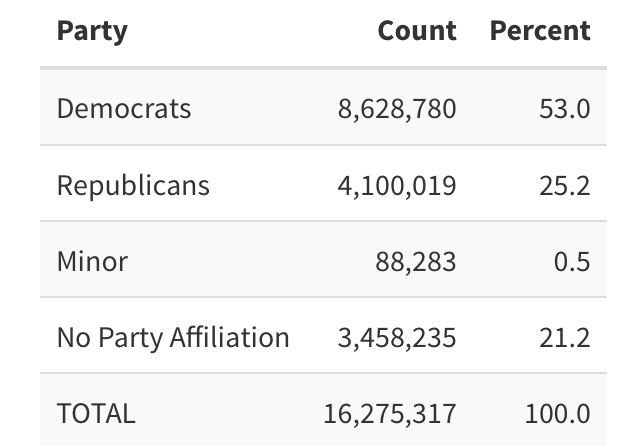Click the Count column header
Screen dimensions: 638x446
click(417, 31)
